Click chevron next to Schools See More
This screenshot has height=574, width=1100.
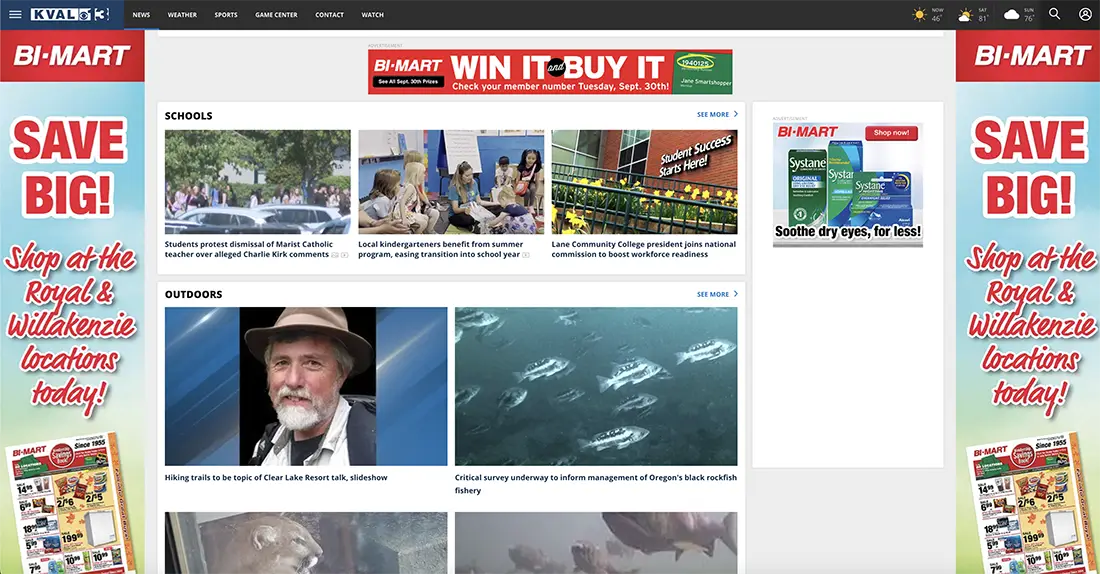point(735,114)
